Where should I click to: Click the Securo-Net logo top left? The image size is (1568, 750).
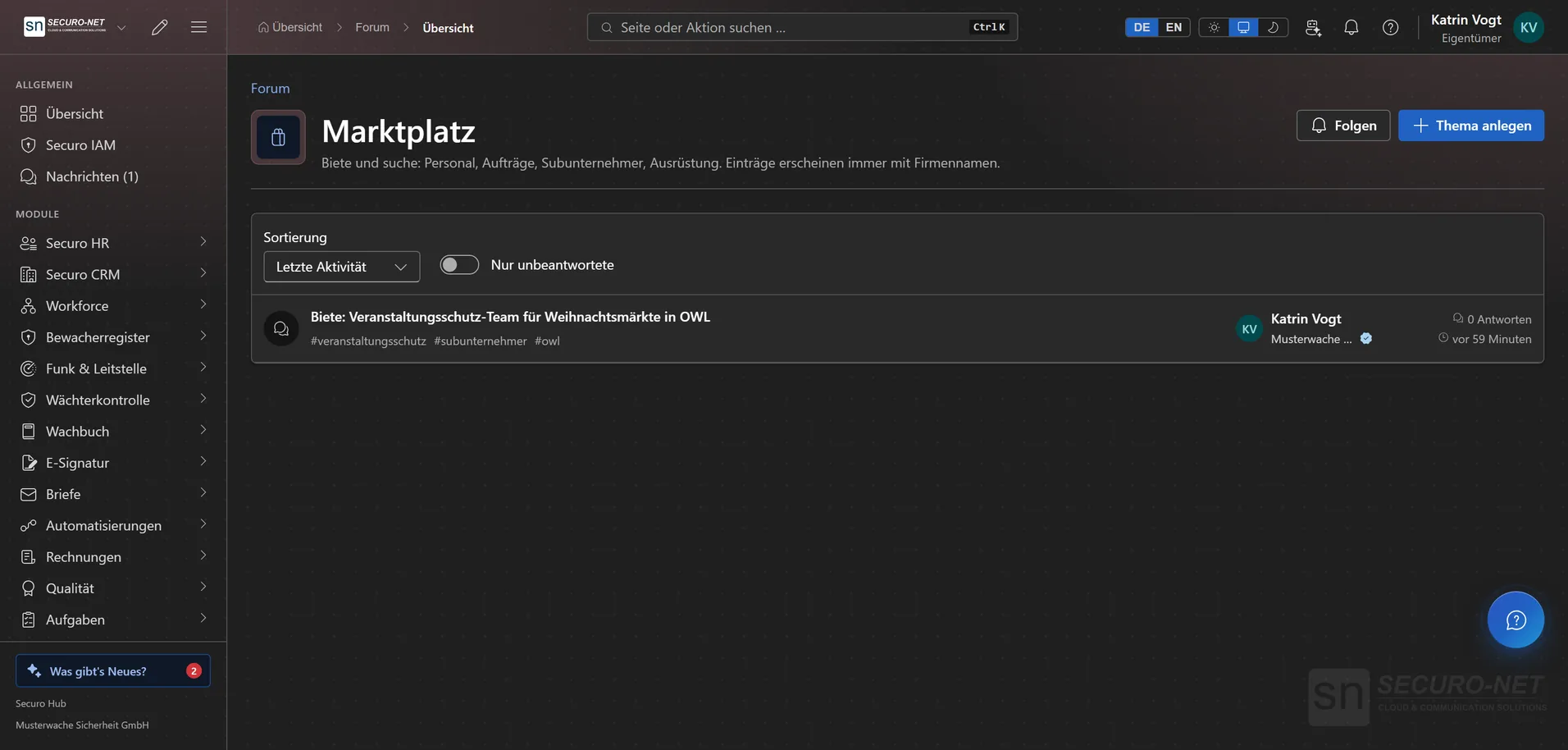coord(65,26)
